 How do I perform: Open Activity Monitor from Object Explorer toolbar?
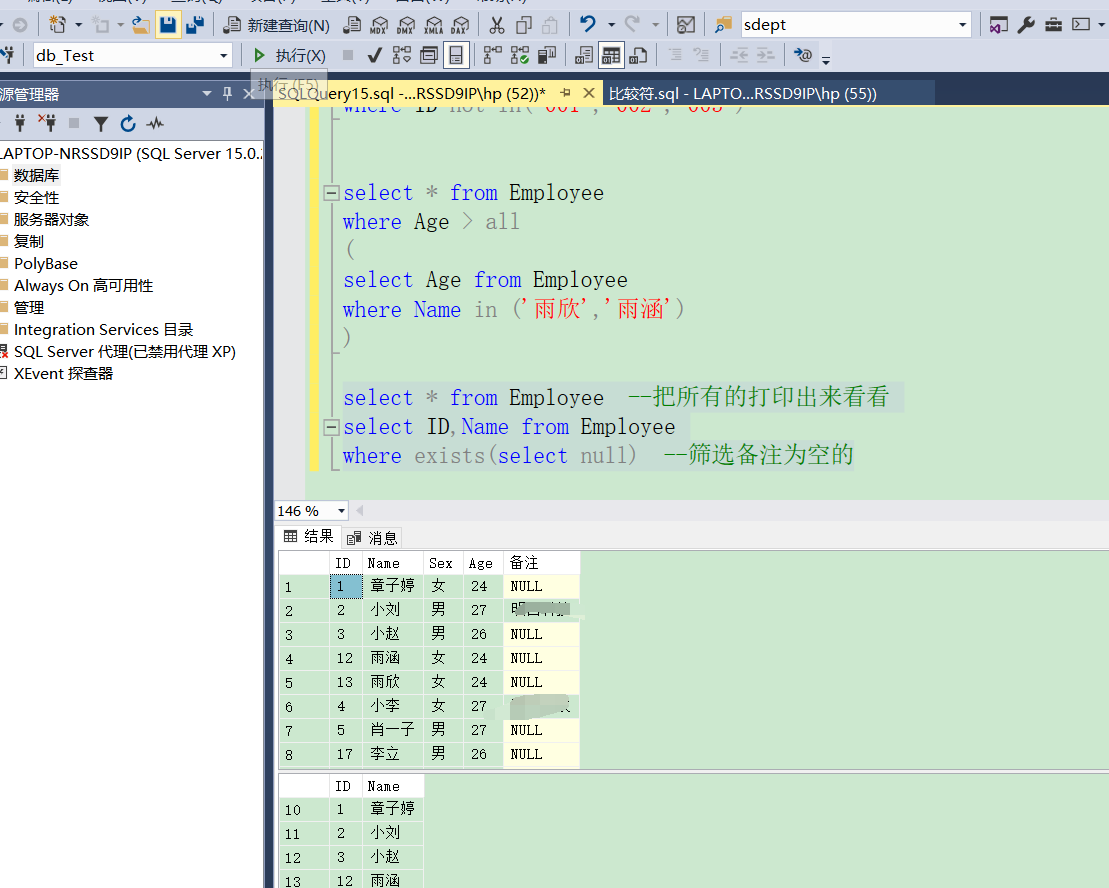pos(155,124)
